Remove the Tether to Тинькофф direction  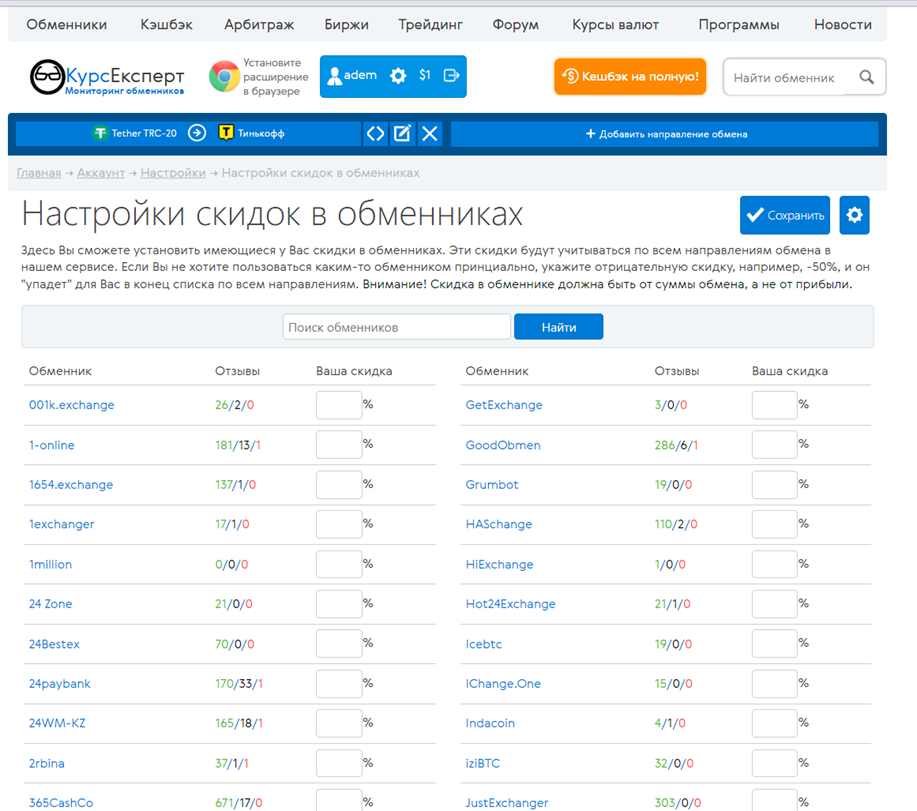point(430,134)
